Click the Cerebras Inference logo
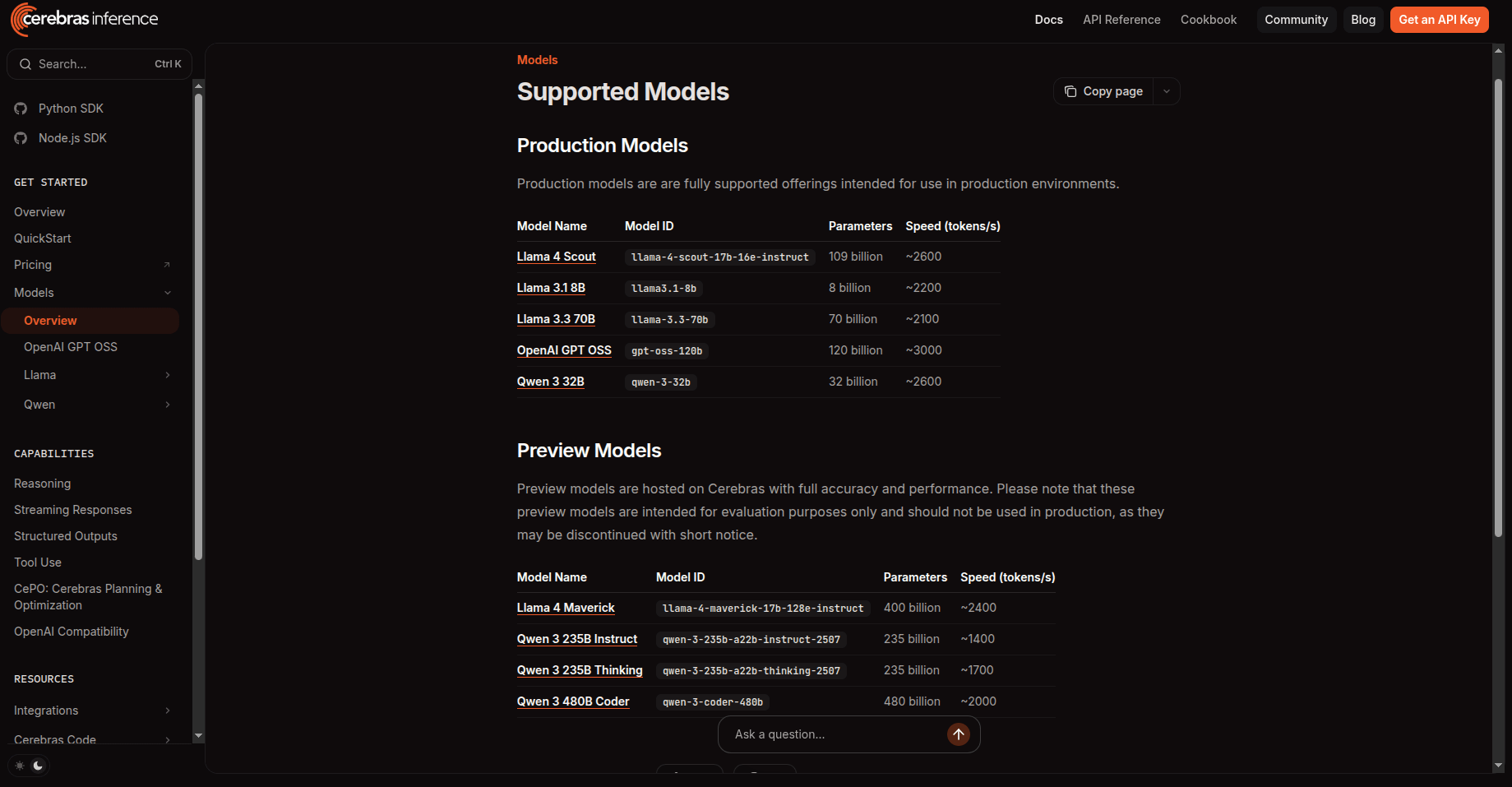 click(84, 19)
